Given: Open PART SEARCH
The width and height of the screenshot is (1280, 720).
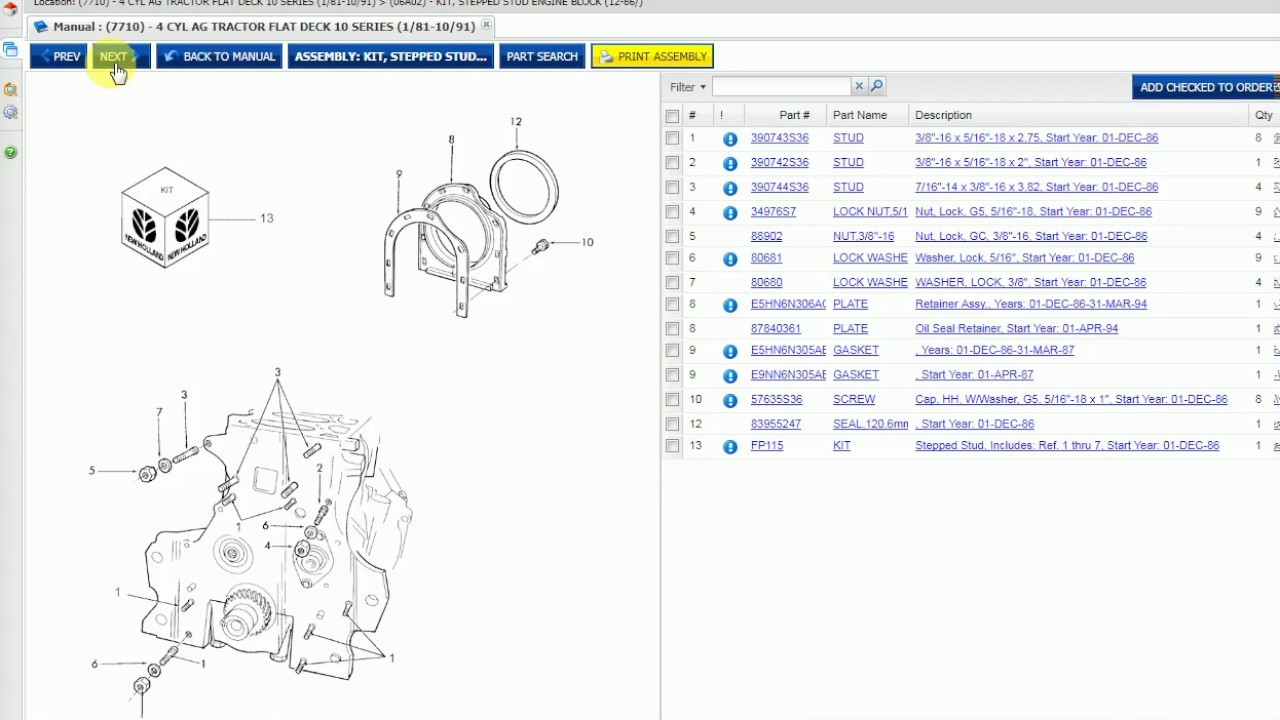Looking at the screenshot, I should coord(542,56).
